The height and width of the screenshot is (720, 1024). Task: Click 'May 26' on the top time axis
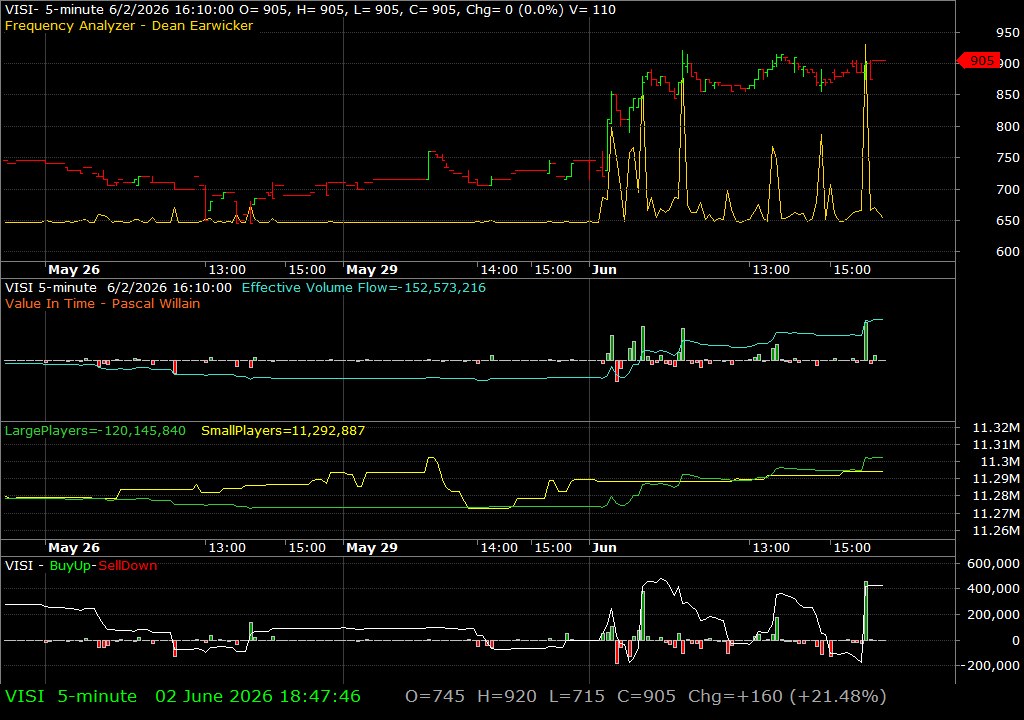click(x=74, y=270)
